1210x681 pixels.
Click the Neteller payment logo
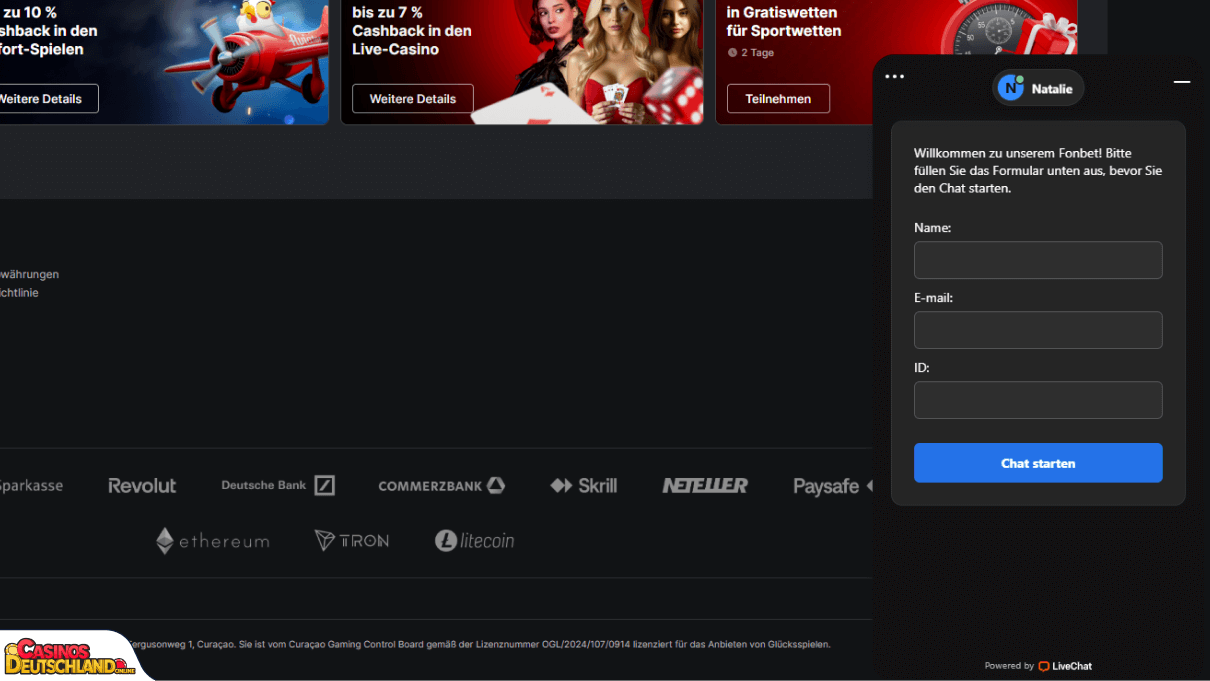[x=705, y=485]
